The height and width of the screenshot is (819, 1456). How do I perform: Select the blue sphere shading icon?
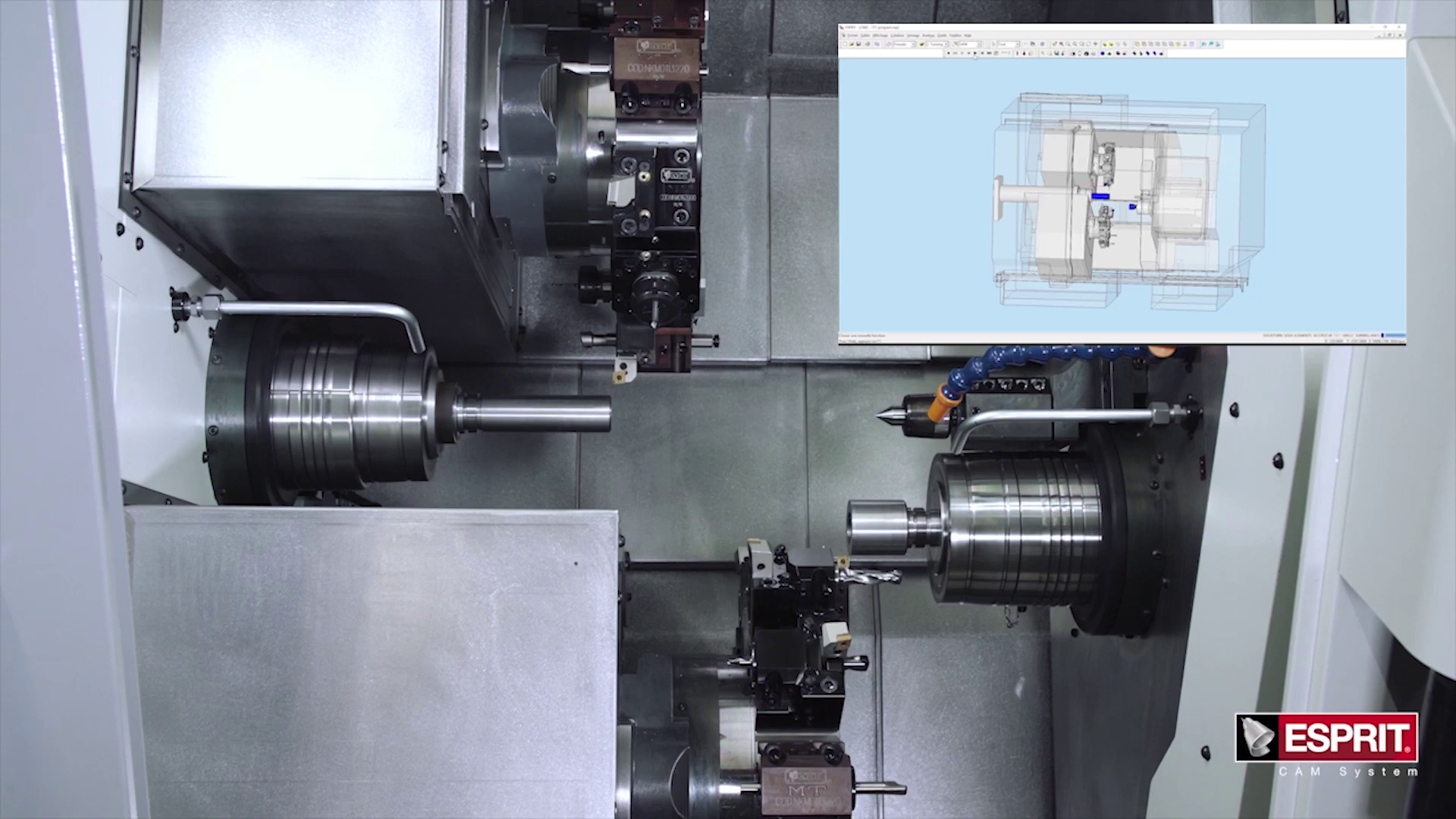tap(1102, 53)
